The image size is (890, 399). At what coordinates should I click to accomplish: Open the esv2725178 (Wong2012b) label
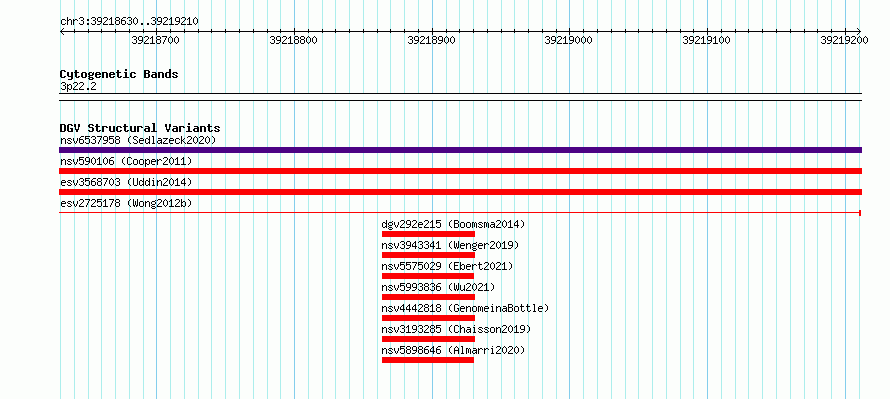pyautogui.click(x=126, y=203)
